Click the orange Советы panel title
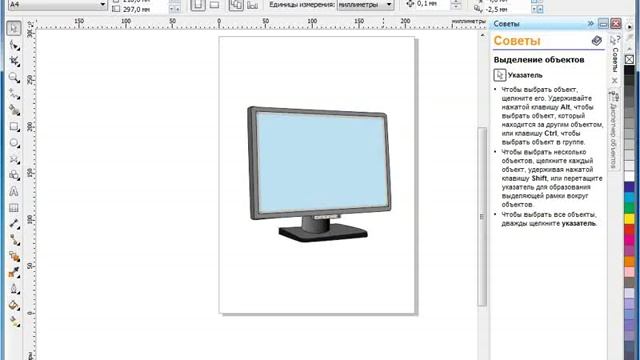640x360 pixels. [x=517, y=41]
